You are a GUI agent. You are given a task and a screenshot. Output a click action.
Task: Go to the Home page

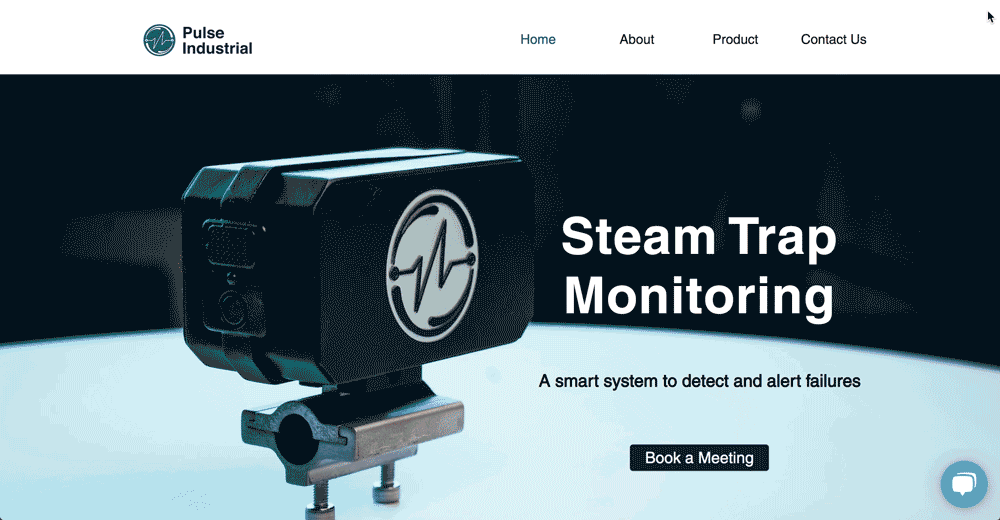click(x=538, y=40)
